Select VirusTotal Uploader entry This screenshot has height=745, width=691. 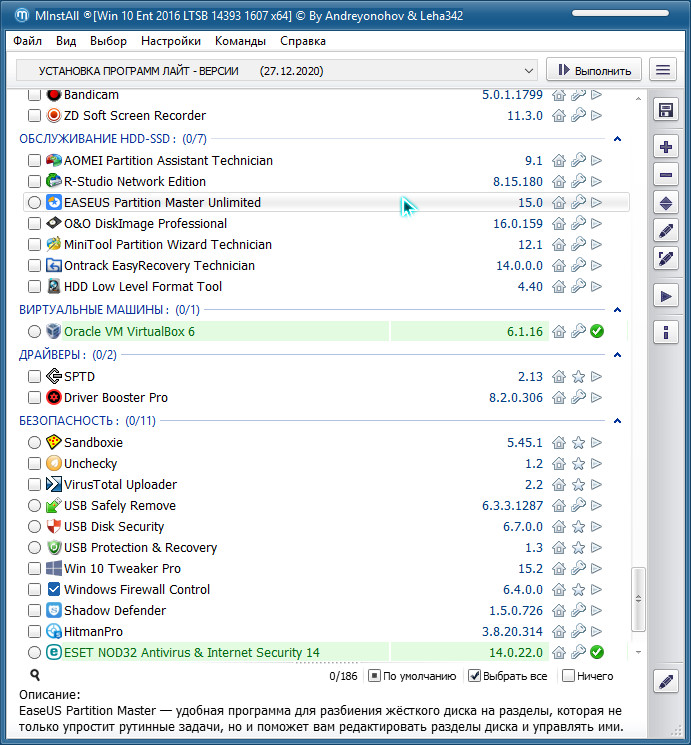[120, 485]
